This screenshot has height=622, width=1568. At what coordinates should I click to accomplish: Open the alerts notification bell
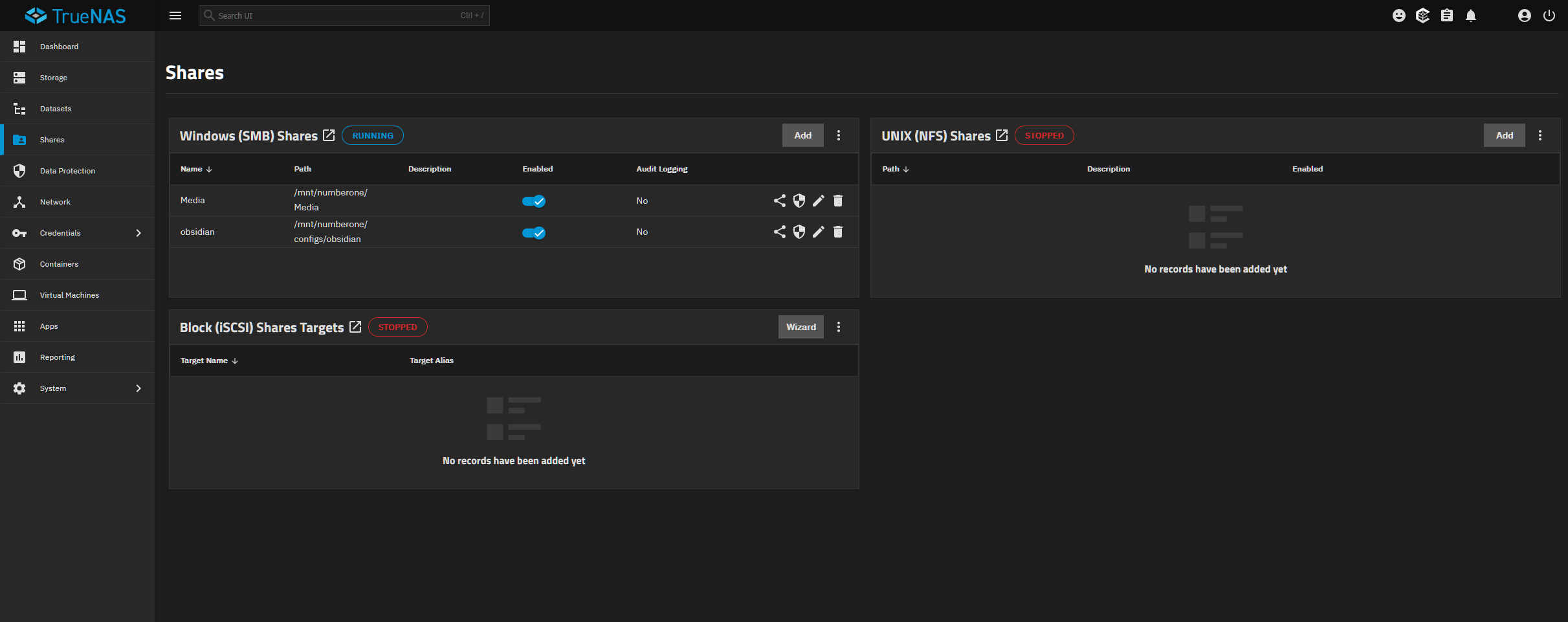pyautogui.click(x=1470, y=15)
